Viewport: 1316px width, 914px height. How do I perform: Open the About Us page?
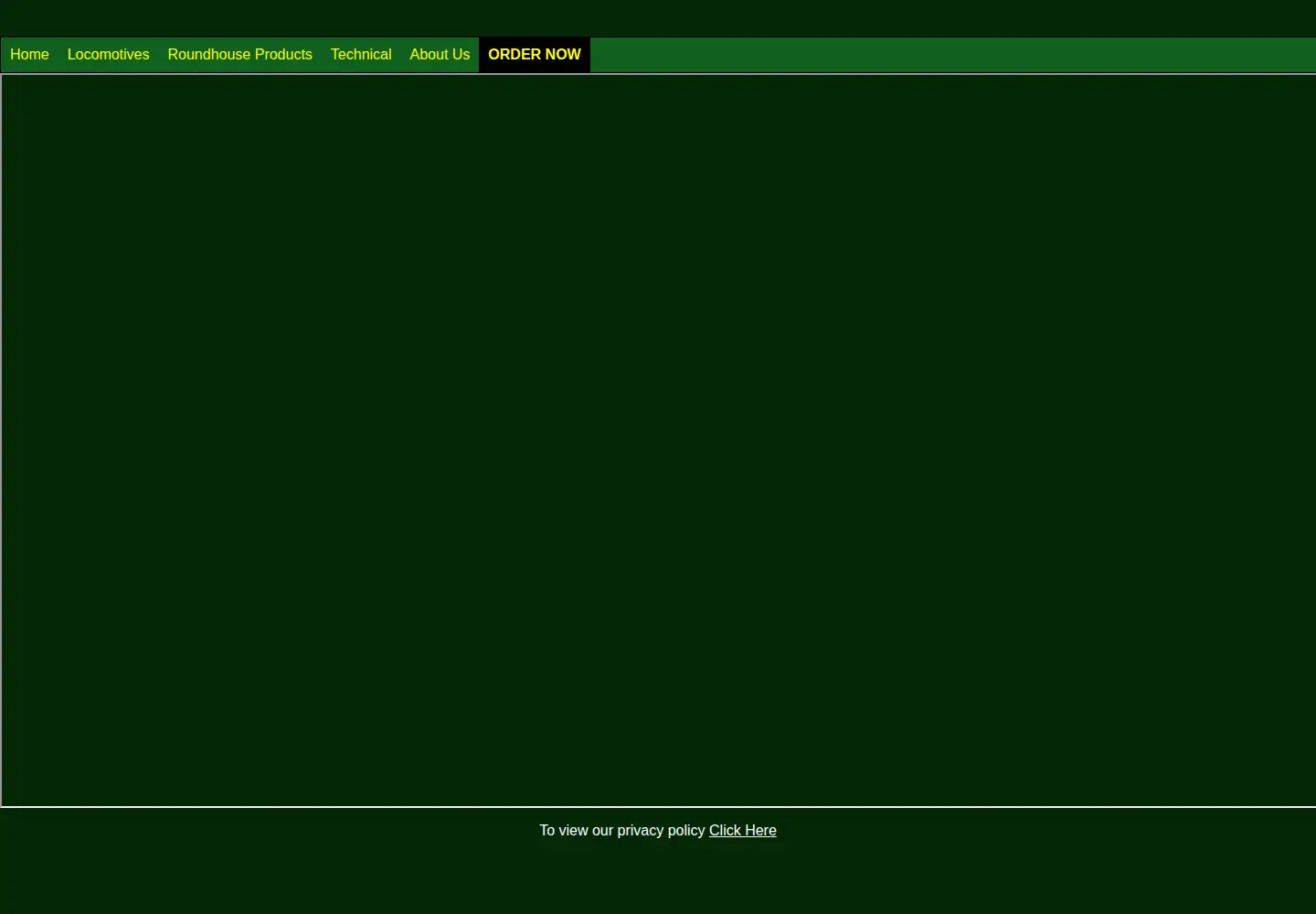pos(440,55)
